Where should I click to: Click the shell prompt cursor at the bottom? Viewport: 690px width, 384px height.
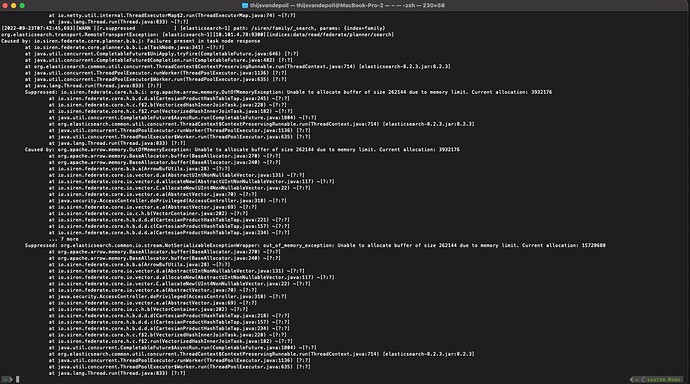(x=18, y=379)
